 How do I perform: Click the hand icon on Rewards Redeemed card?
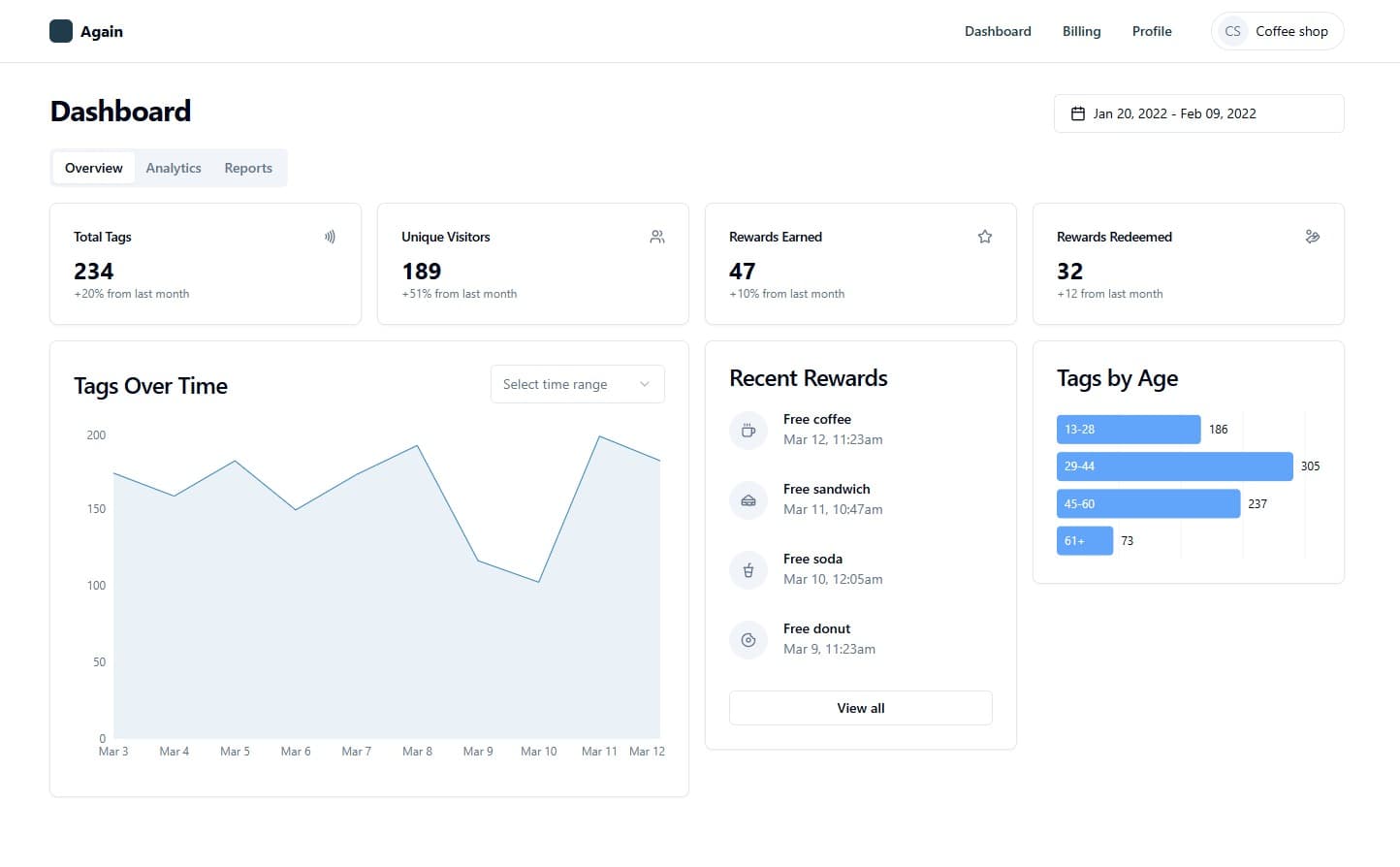coord(1312,236)
